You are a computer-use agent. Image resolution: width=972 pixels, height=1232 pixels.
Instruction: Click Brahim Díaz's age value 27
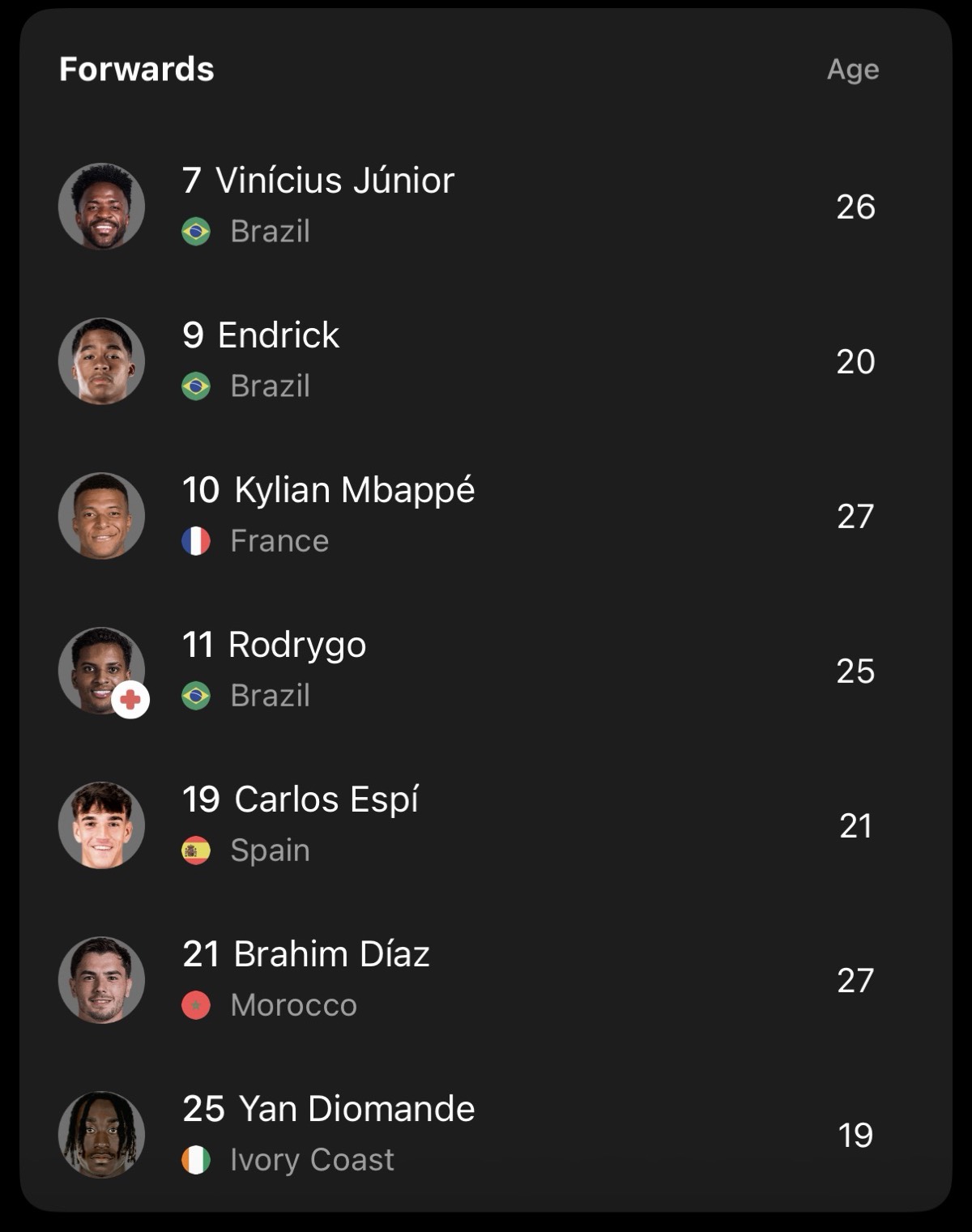point(855,981)
